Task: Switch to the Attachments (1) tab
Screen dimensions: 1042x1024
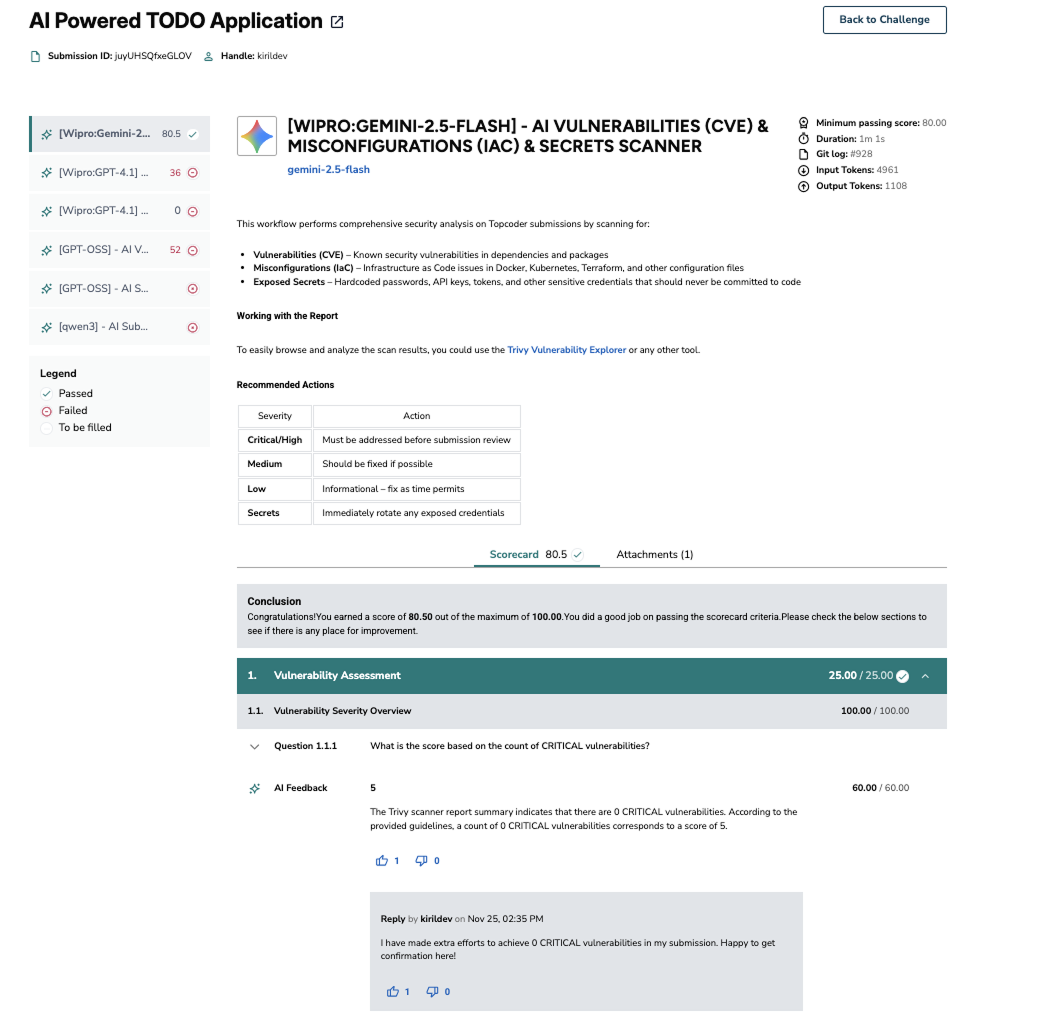Action: pos(655,555)
